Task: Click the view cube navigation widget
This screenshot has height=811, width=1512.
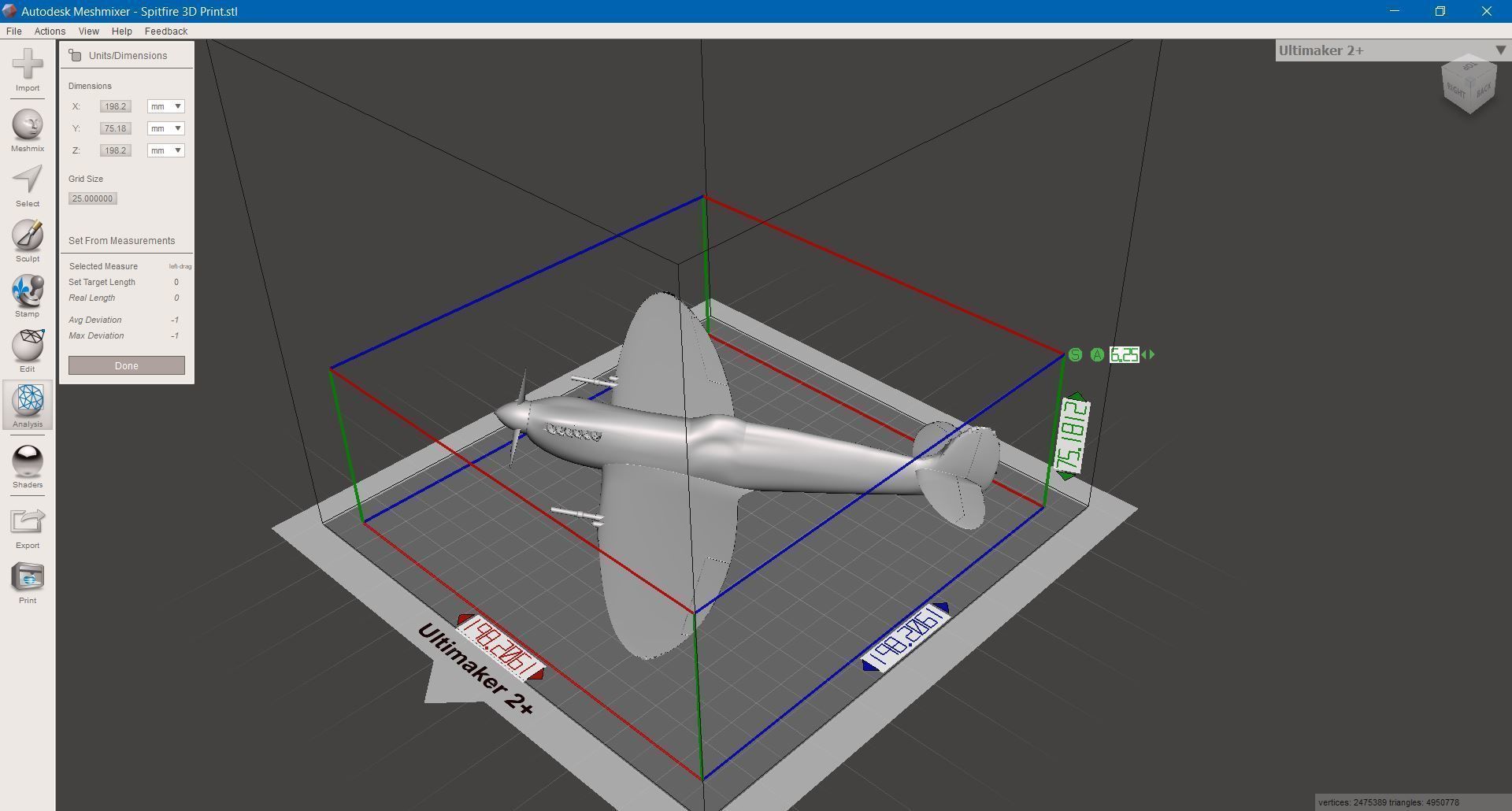Action: pyautogui.click(x=1469, y=83)
